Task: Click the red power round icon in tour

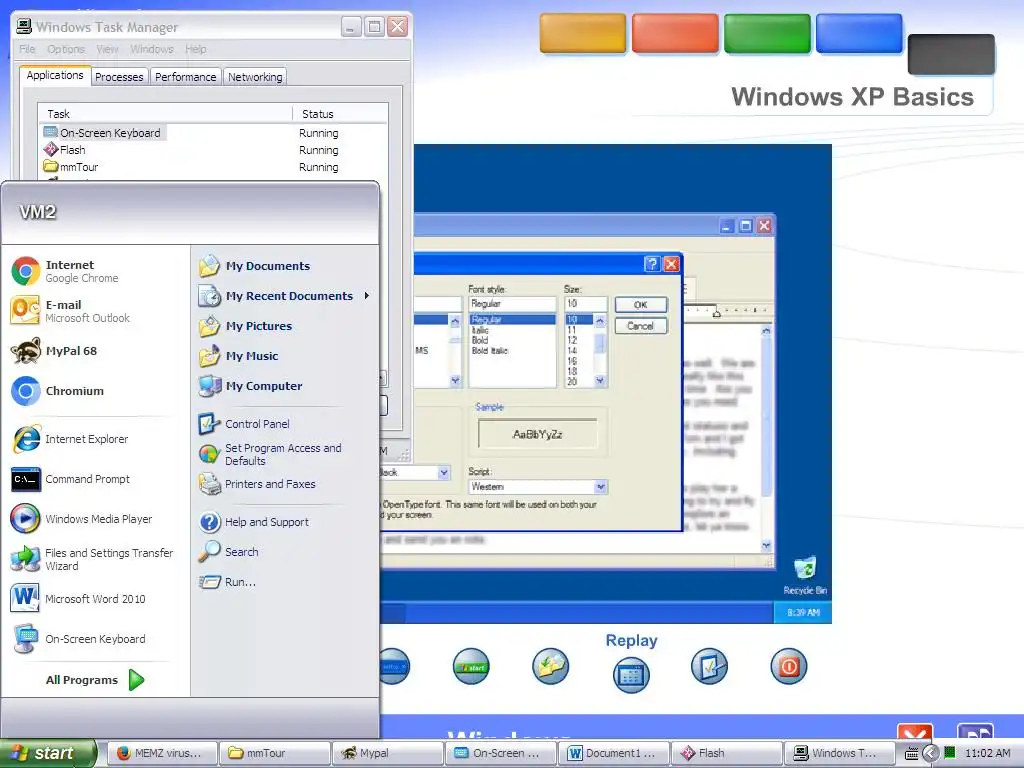Action: (x=788, y=666)
